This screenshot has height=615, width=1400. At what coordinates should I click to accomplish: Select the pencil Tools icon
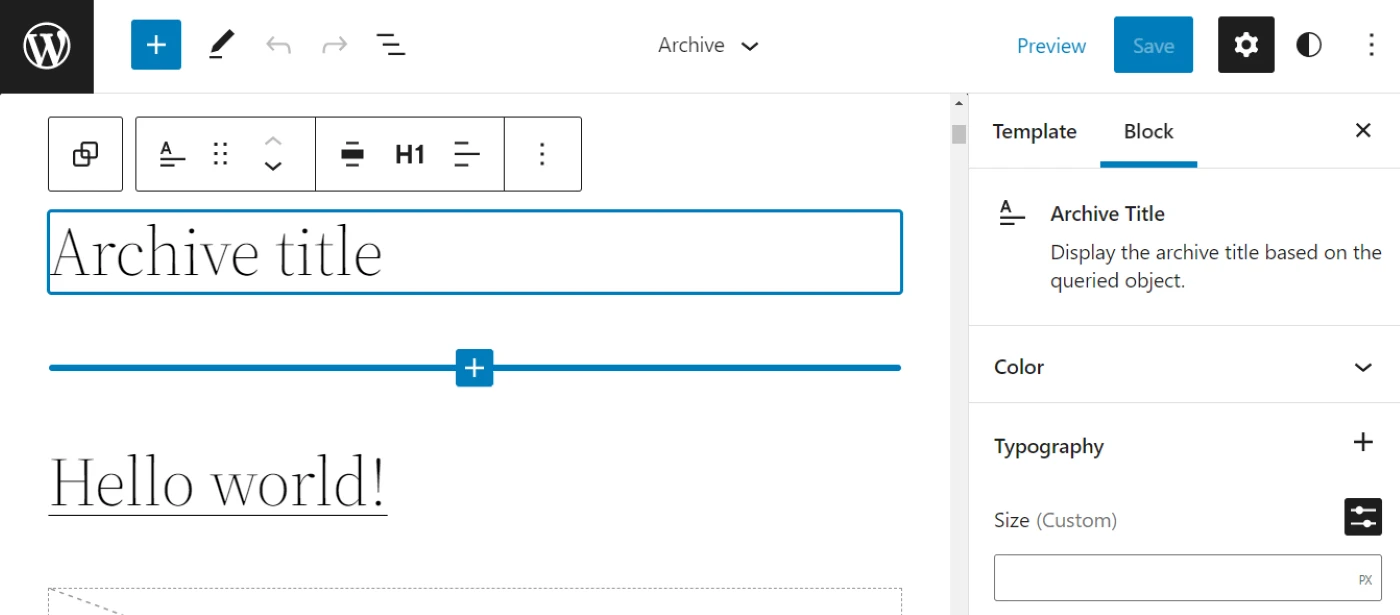(x=222, y=45)
